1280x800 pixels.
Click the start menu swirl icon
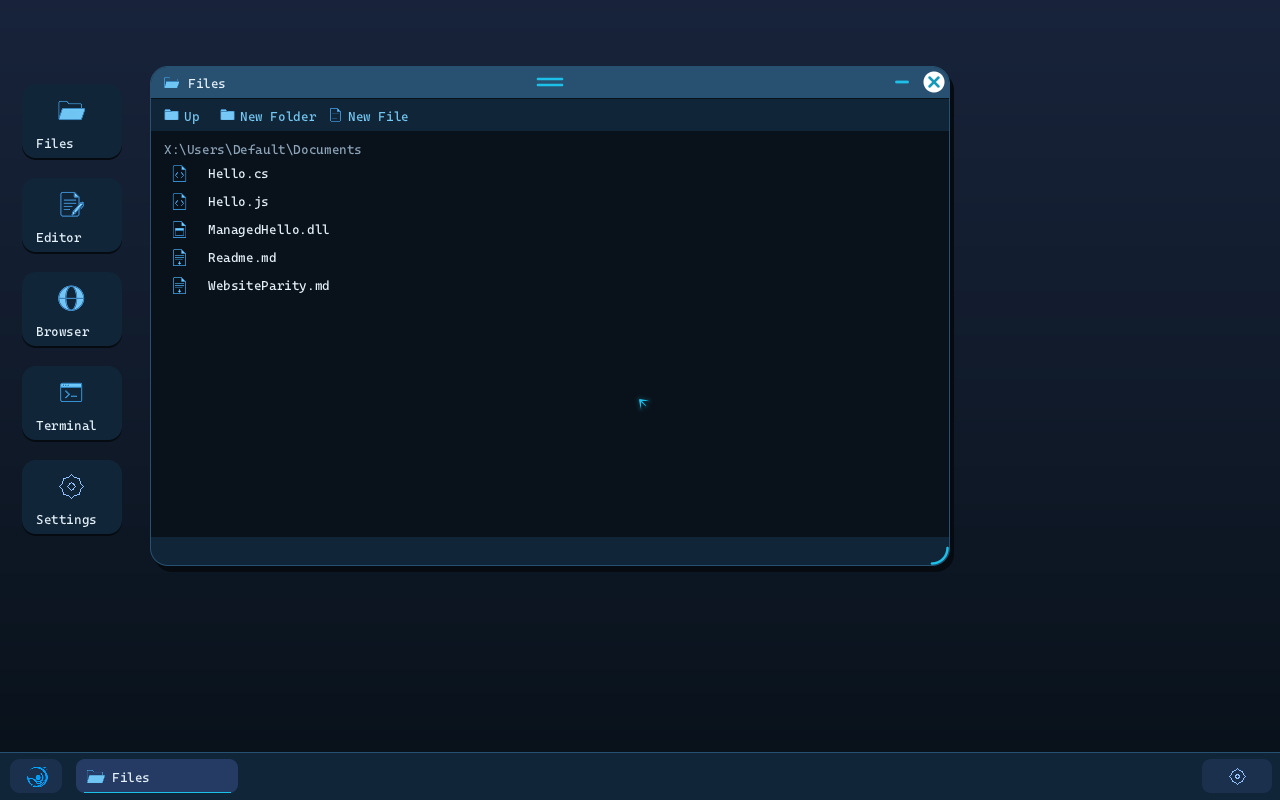coord(37,777)
